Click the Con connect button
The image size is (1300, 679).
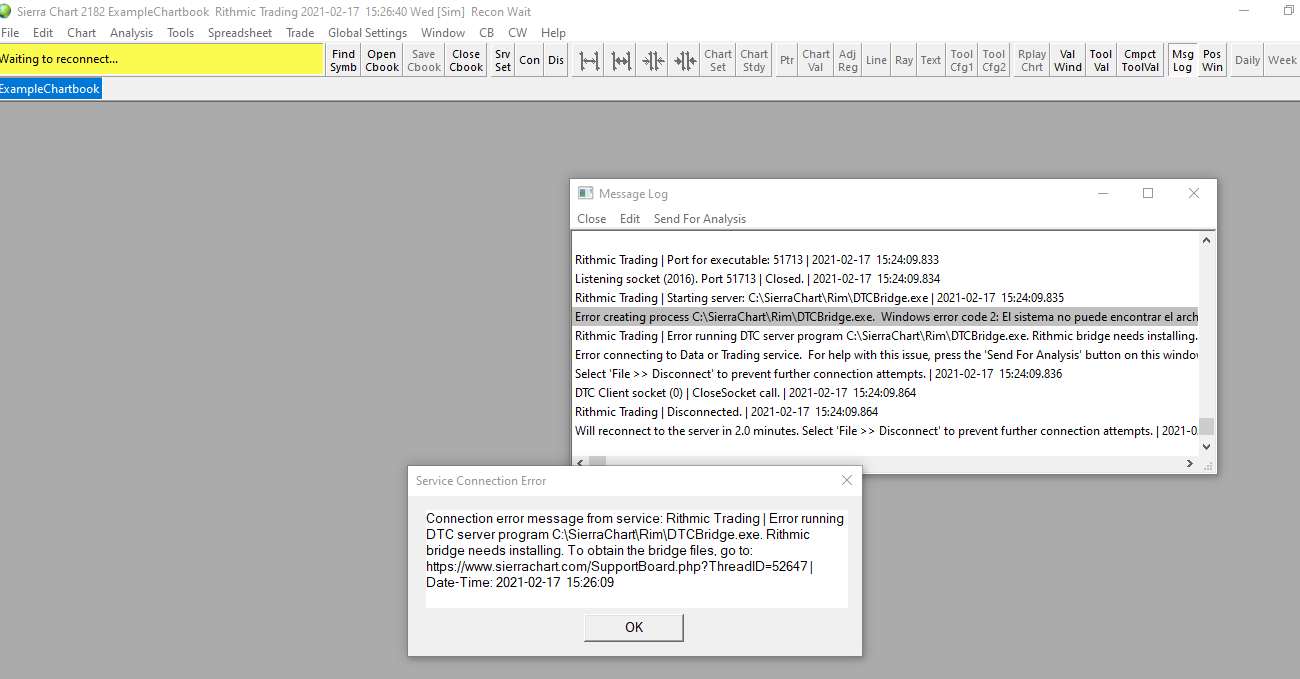coord(530,60)
